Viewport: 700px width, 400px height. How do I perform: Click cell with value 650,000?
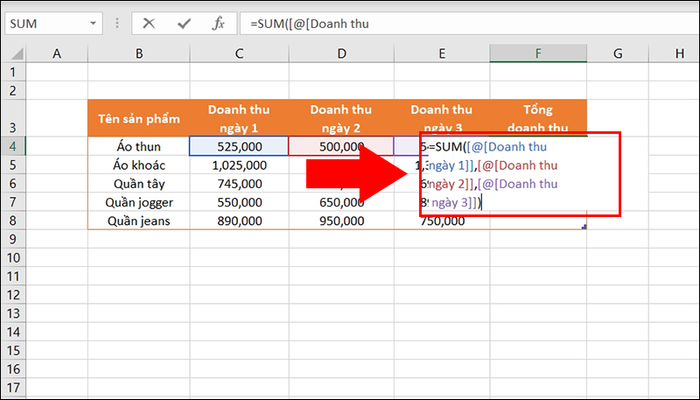click(x=341, y=202)
